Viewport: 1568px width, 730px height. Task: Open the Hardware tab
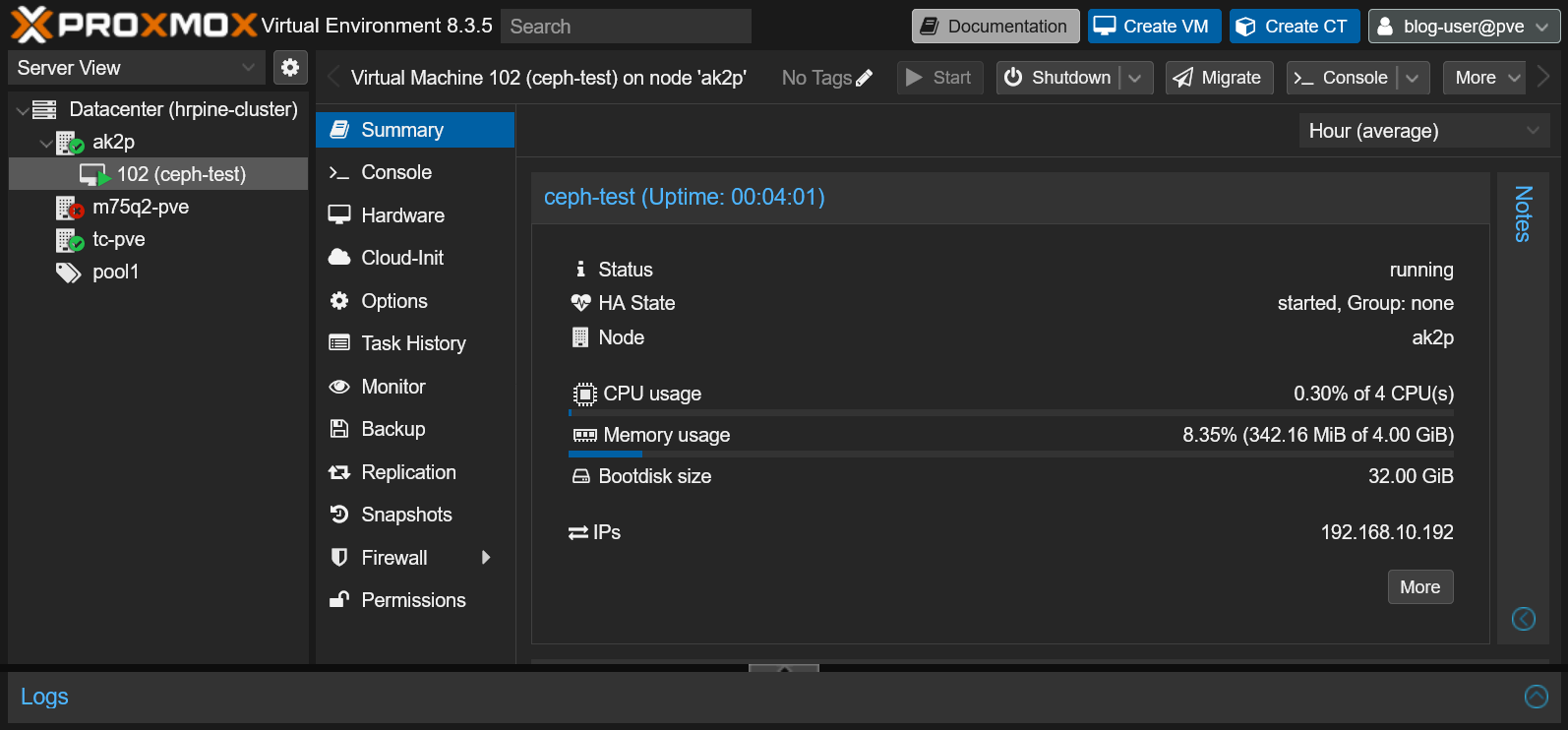point(415,215)
